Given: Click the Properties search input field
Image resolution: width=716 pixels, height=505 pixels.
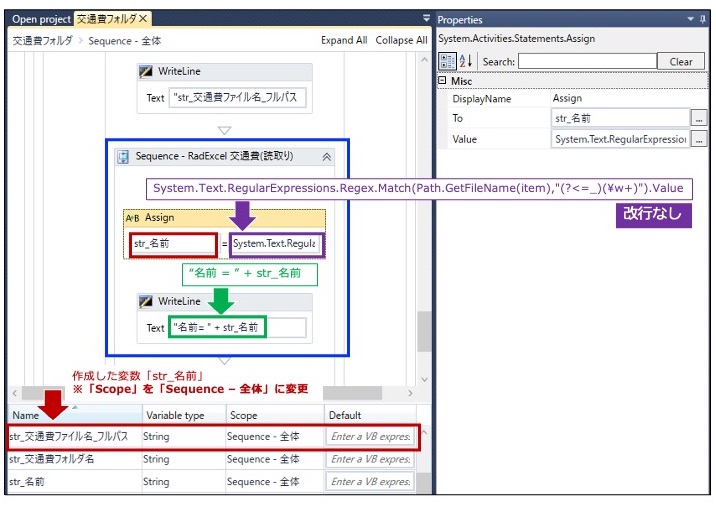Looking at the screenshot, I should click(x=587, y=61).
